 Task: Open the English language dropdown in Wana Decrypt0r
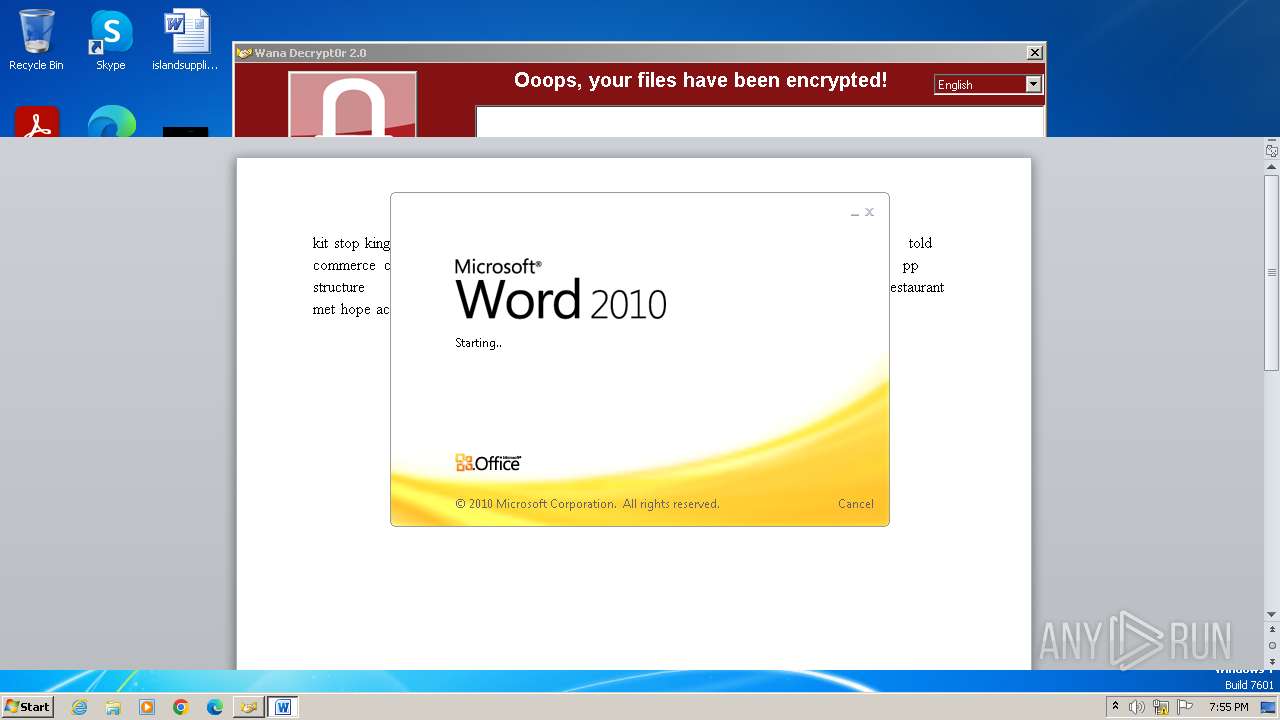1034,85
